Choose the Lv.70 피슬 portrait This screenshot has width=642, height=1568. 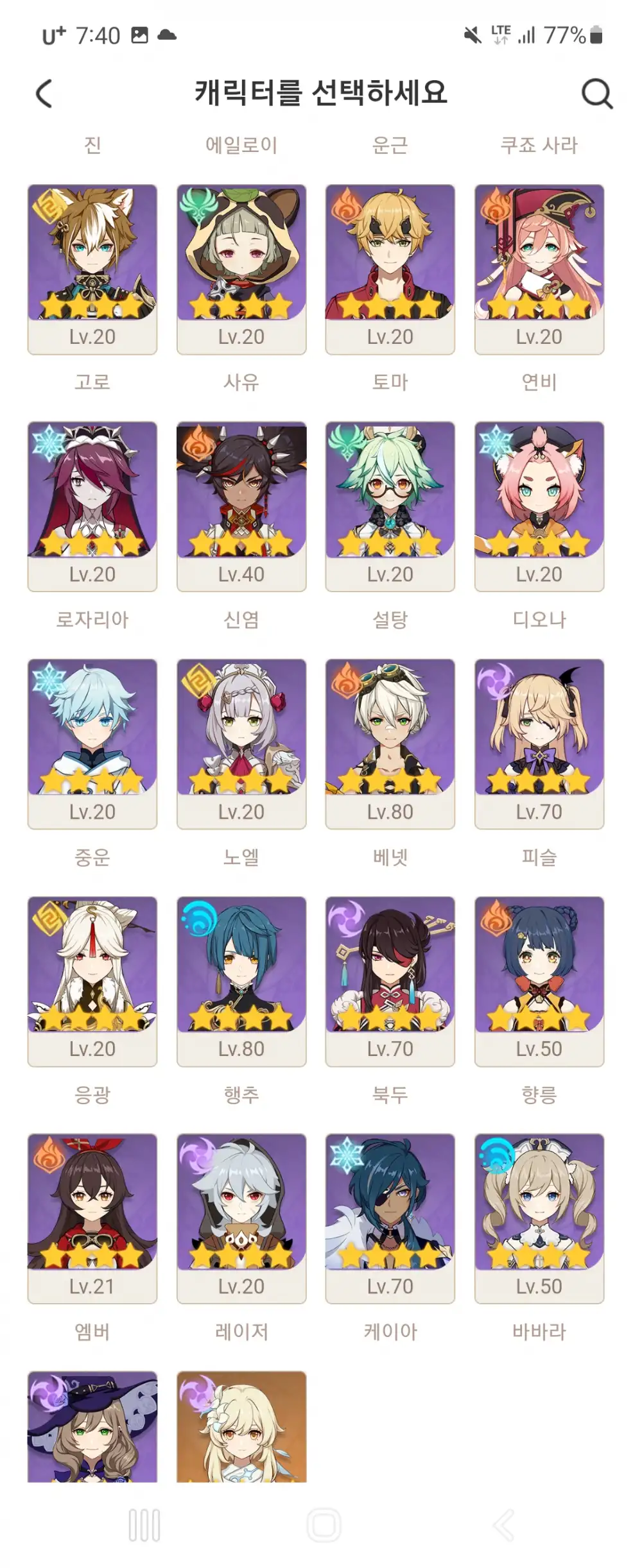click(x=539, y=744)
